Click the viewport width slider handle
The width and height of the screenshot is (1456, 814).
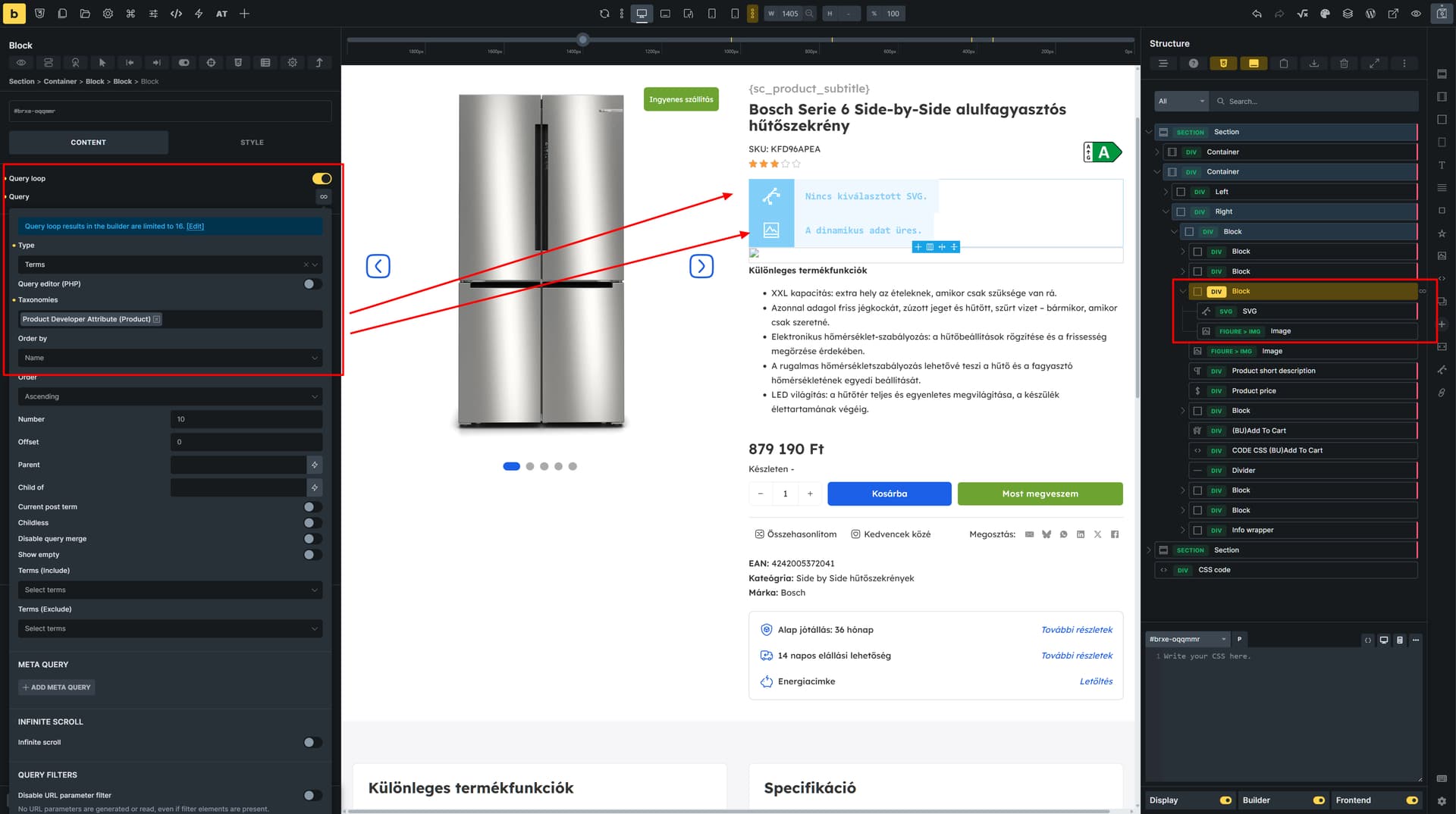(582, 39)
